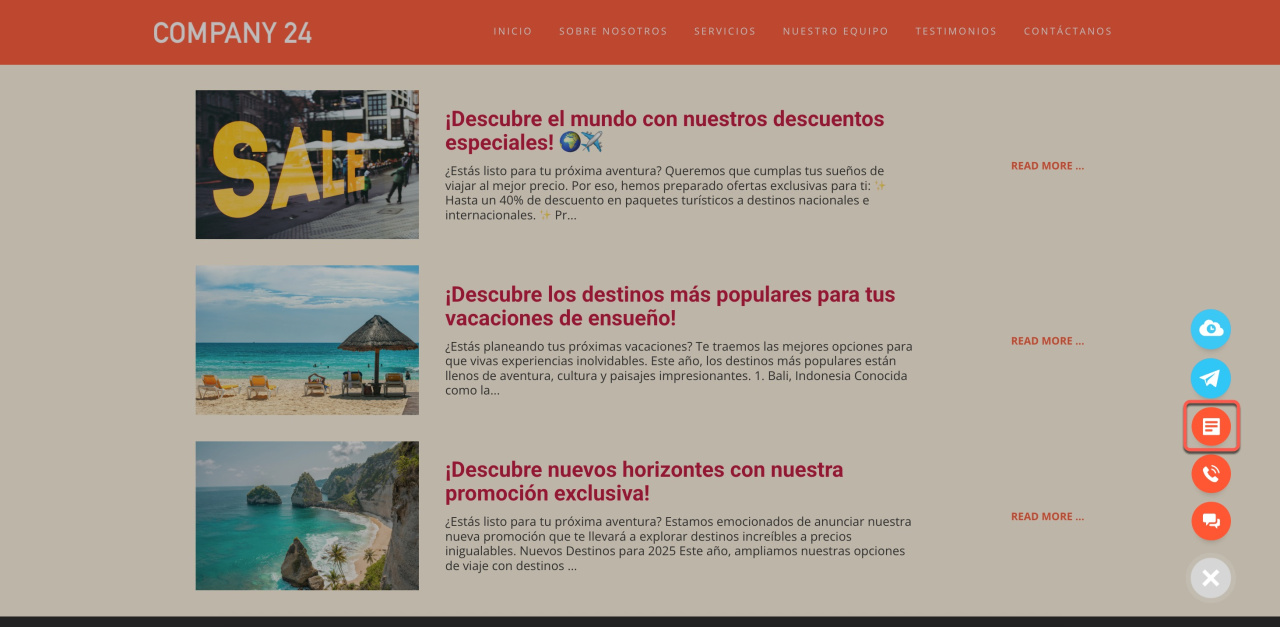Screen dimensions: 1280x627
Task: Click the COMPANY 24 logo
Action: pyautogui.click(x=232, y=32)
